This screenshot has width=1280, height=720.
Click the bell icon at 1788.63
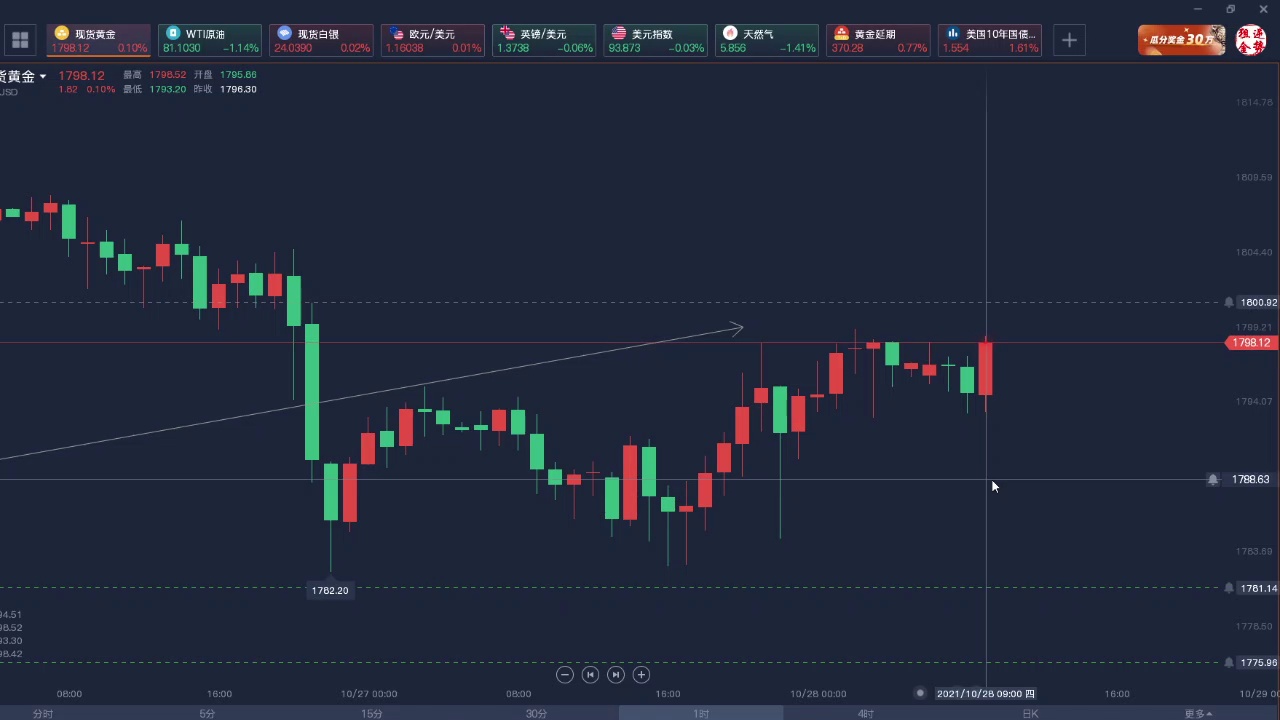[x=1213, y=480]
